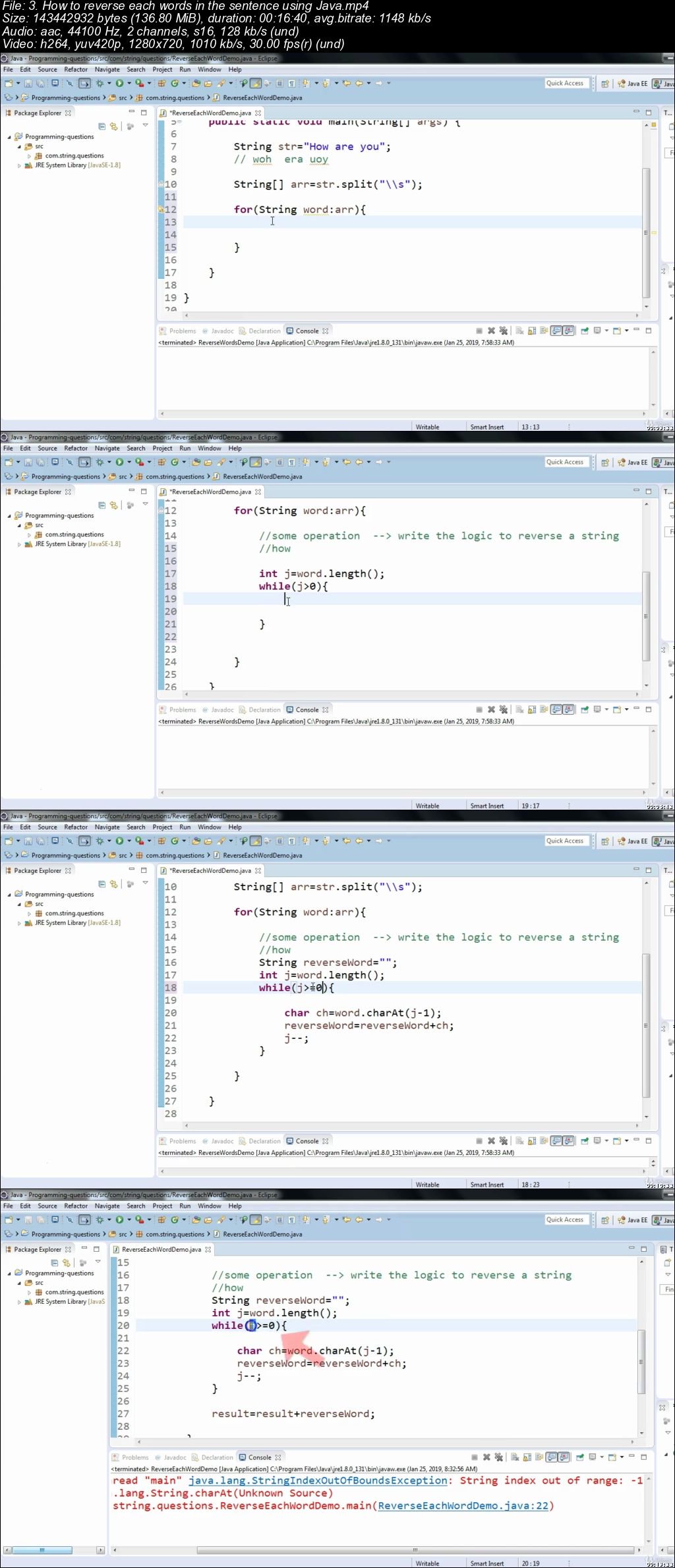Toggle Show Console on Standard Out in the bottom frame
This screenshot has height=1568, width=675.
[551, 1457]
